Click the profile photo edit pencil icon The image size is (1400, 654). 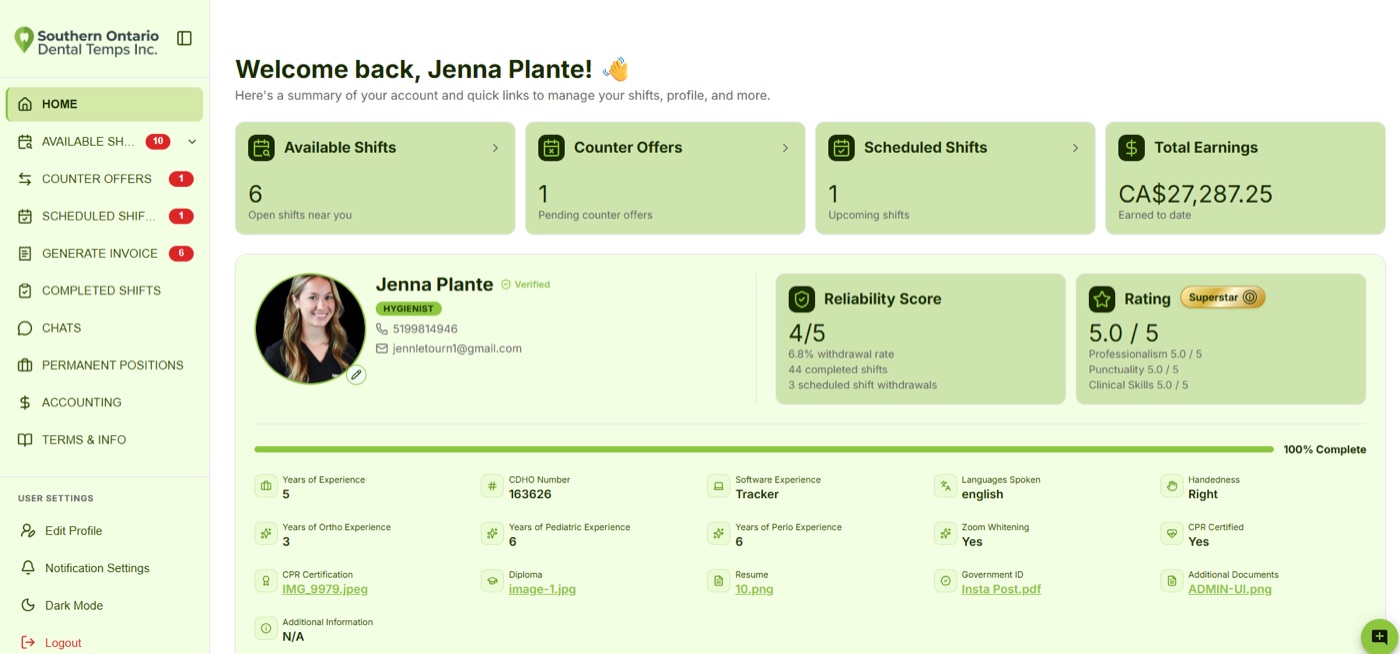point(356,375)
